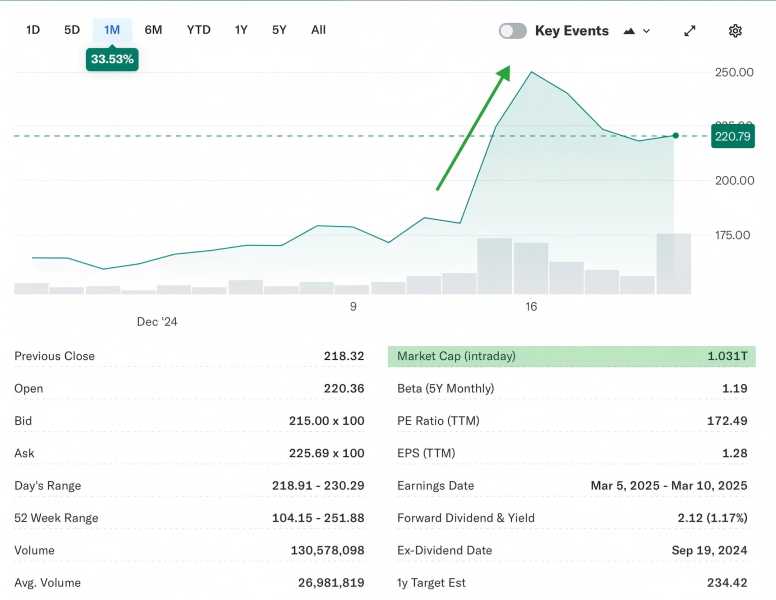The image size is (776, 600).
Task: Show YTD chart range
Action: [198, 30]
